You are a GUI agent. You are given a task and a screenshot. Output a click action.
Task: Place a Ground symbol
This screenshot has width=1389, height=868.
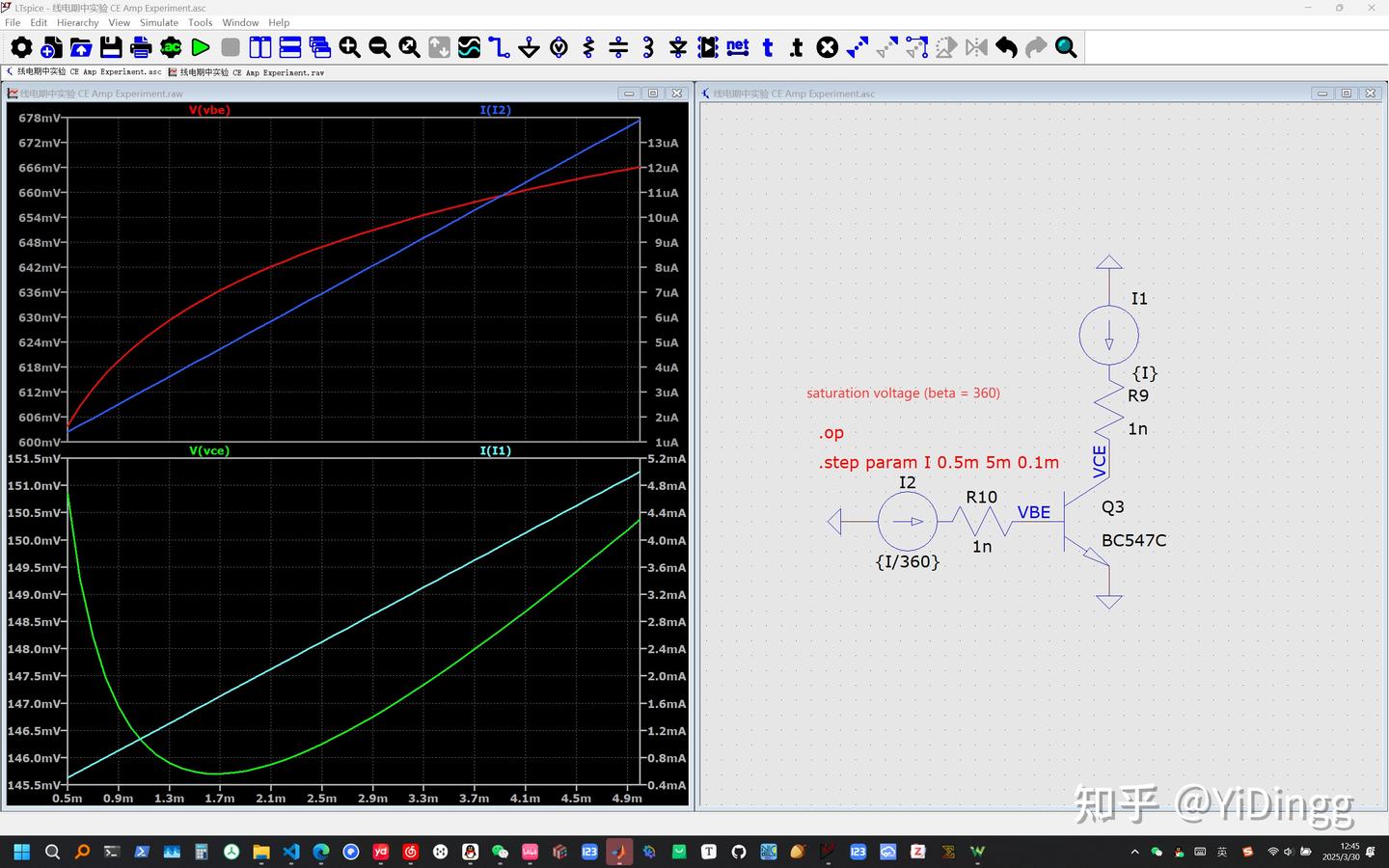click(529, 47)
